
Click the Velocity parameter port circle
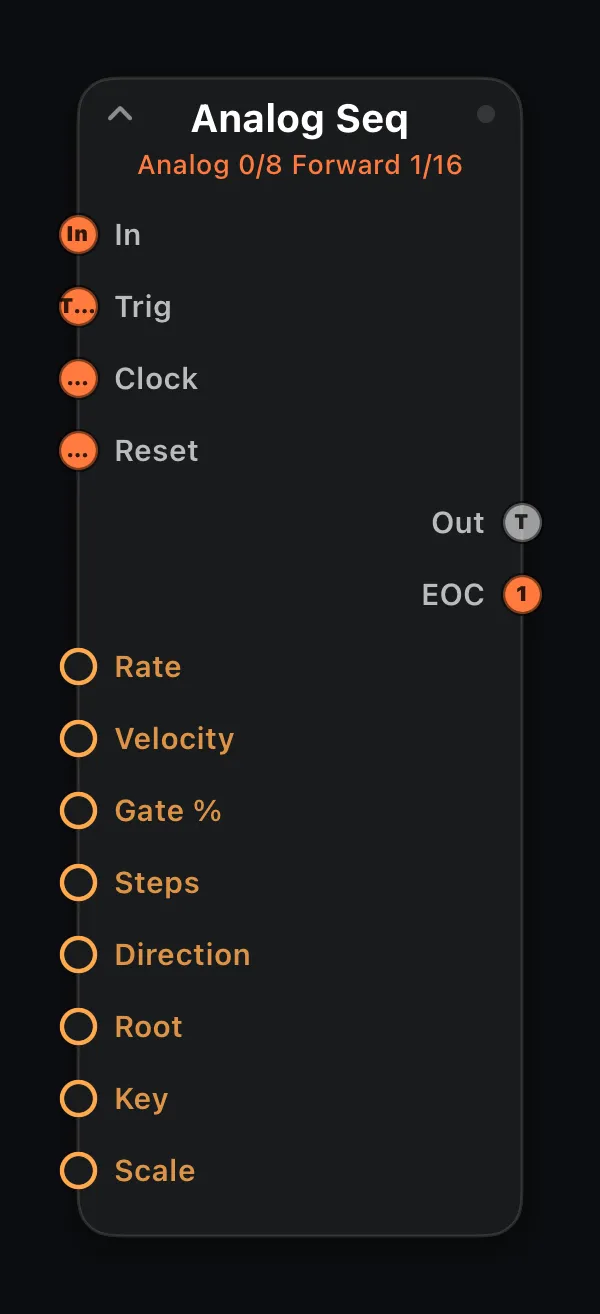pyautogui.click(x=78, y=739)
